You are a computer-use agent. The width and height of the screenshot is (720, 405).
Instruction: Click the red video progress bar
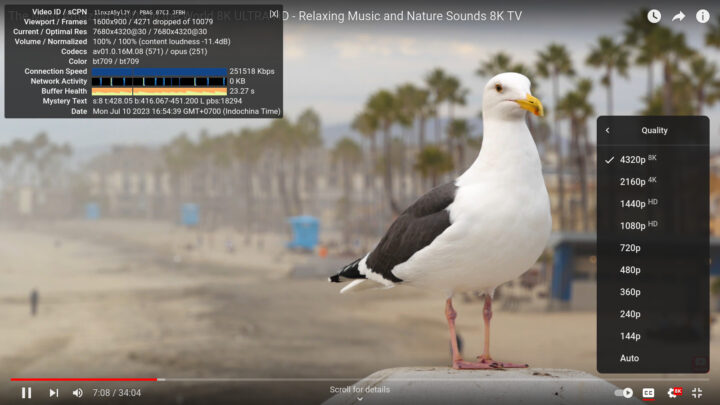[x=84, y=379]
